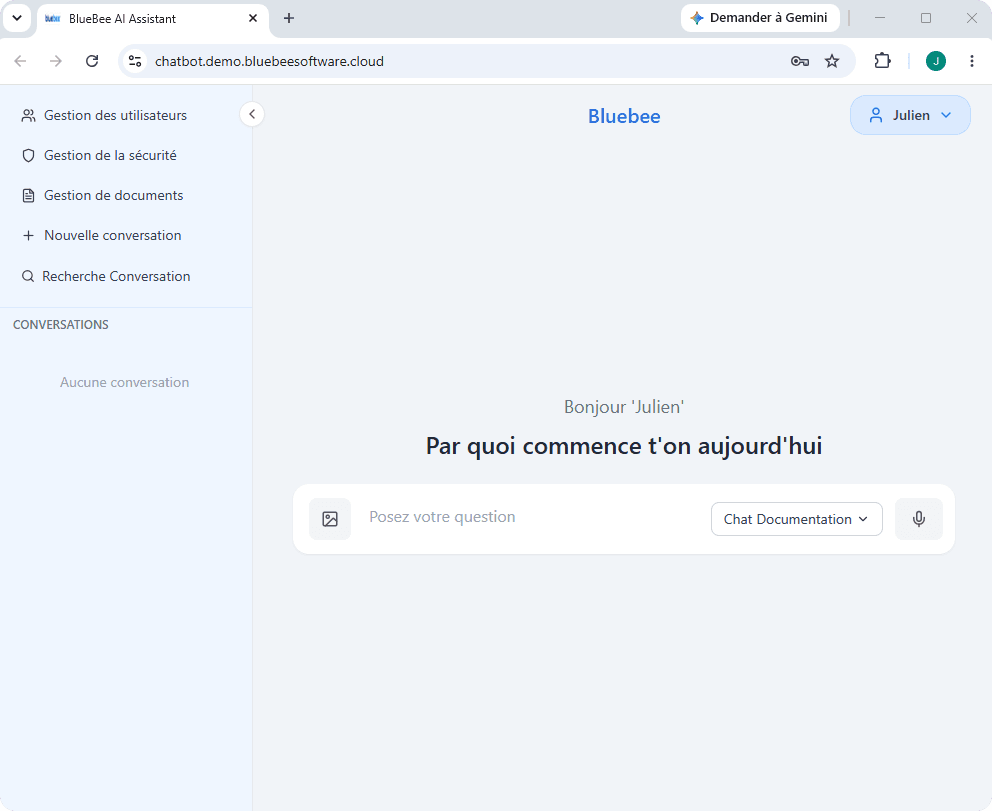
Task: Click the Aucune conversation text
Action: [125, 382]
